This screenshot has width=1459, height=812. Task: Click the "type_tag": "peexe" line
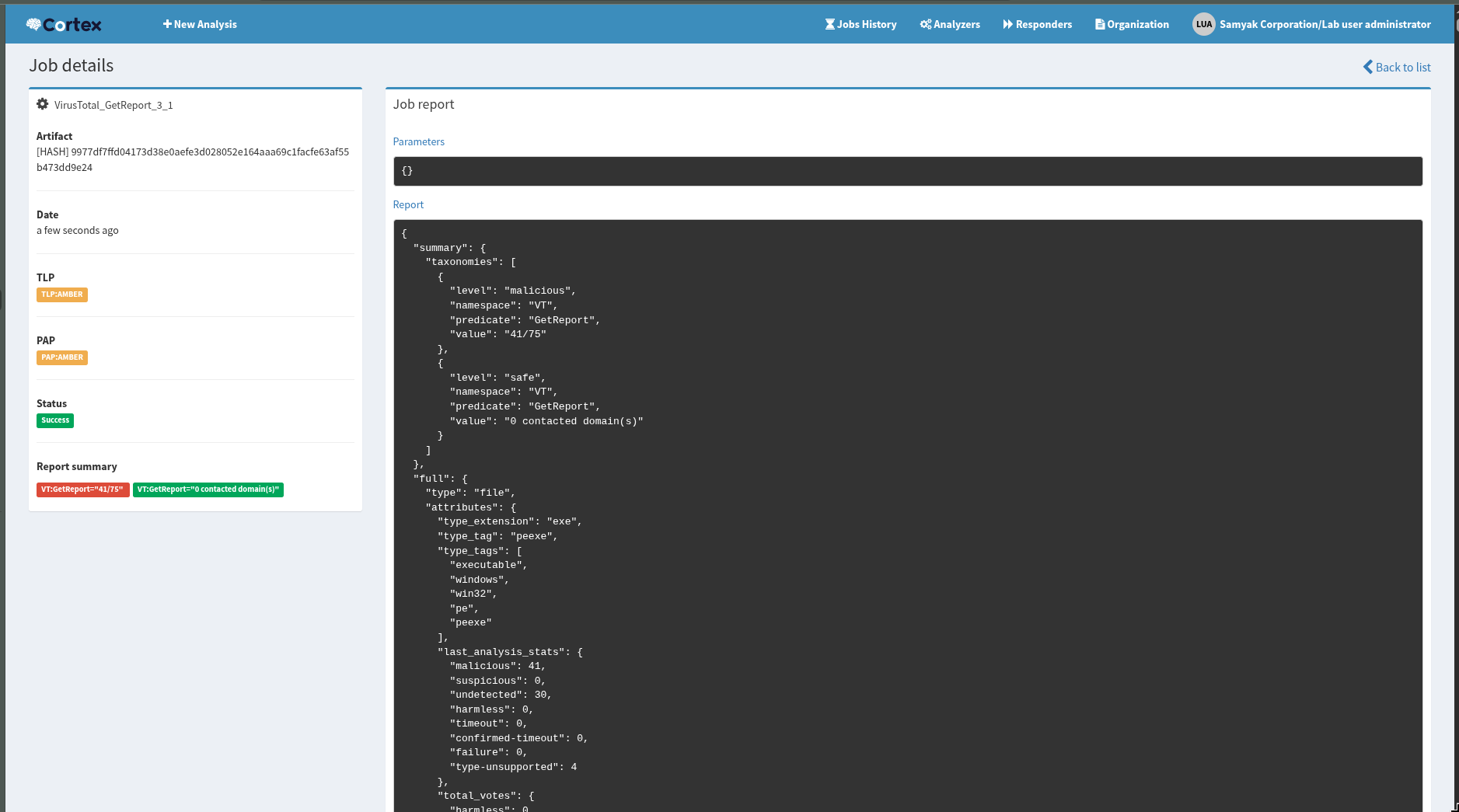coord(497,536)
